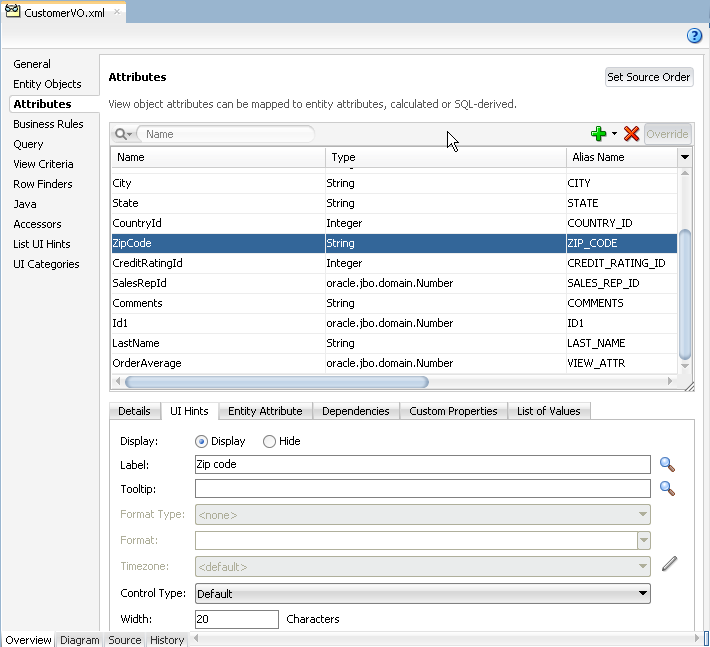Click the Width input field
This screenshot has height=647, width=710.
(x=236, y=619)
